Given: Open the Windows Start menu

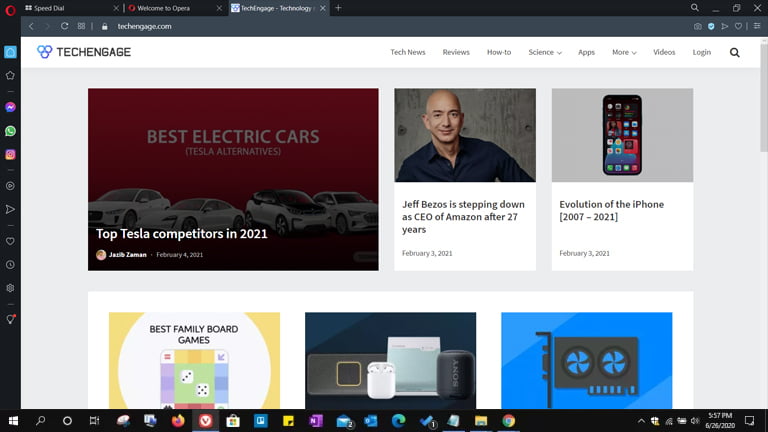Looking at the screenshot, I should tap(13, 421).
